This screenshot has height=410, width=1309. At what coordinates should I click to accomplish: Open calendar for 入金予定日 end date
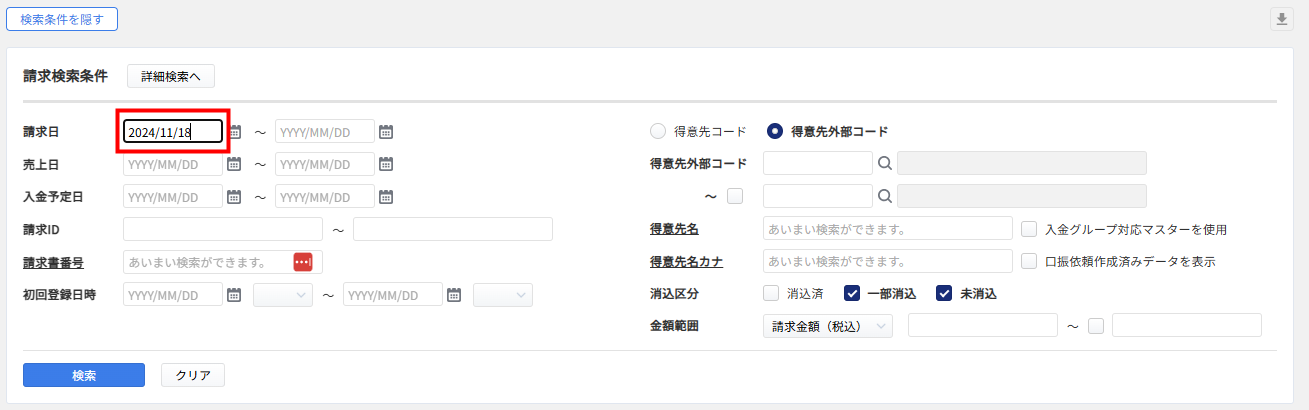pos(386,197)
